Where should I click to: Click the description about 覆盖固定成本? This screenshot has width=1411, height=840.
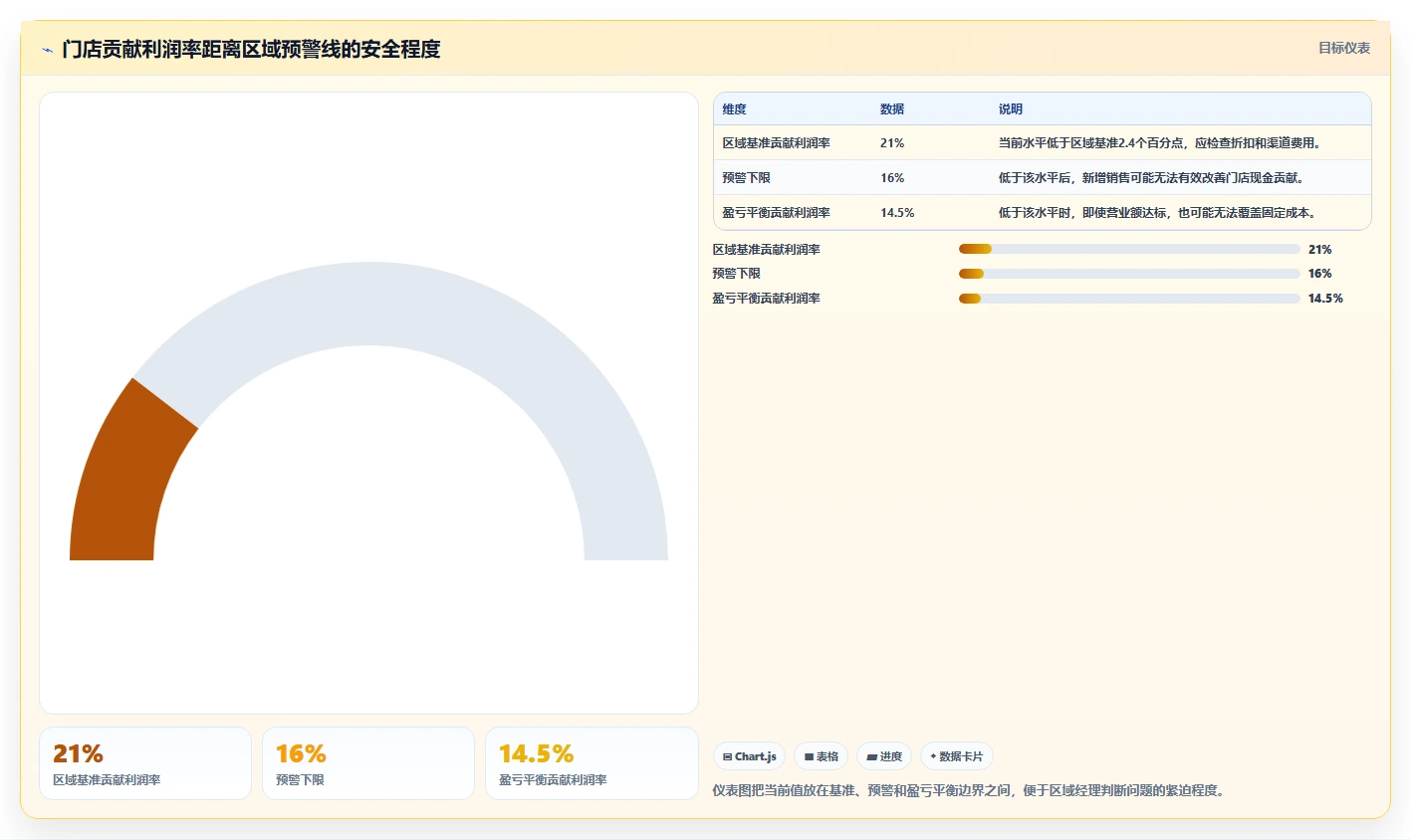pos(1159,213)
